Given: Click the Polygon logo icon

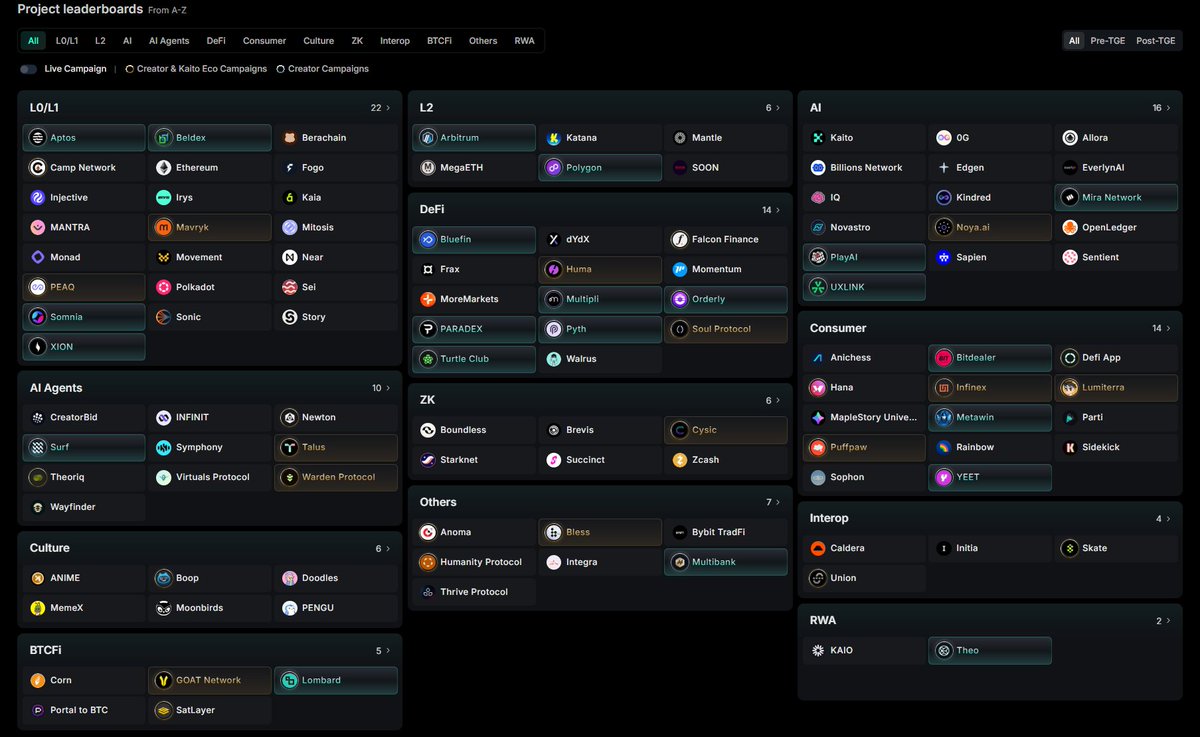Looking at the screenshot, I should tap(553, 168).
